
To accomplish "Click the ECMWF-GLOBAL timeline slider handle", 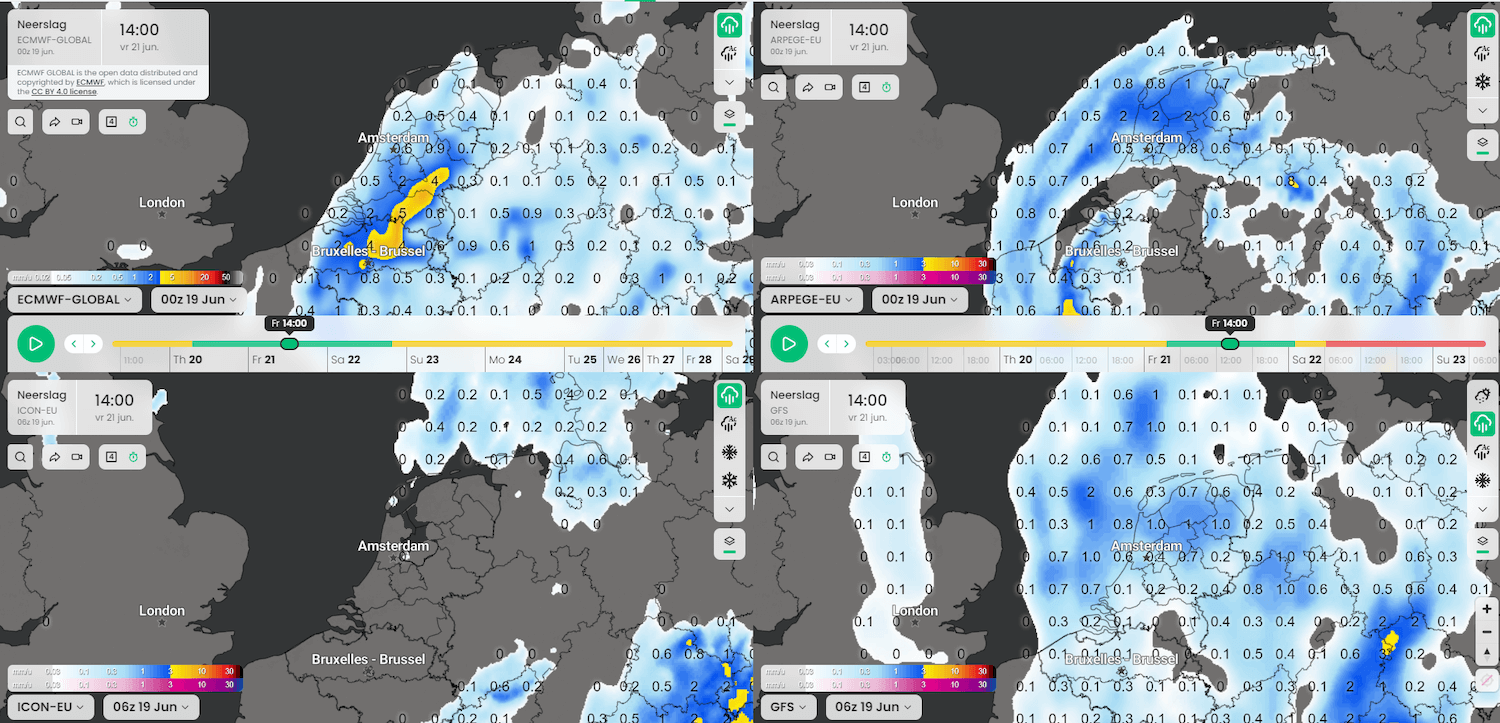I will coord(289,343).
